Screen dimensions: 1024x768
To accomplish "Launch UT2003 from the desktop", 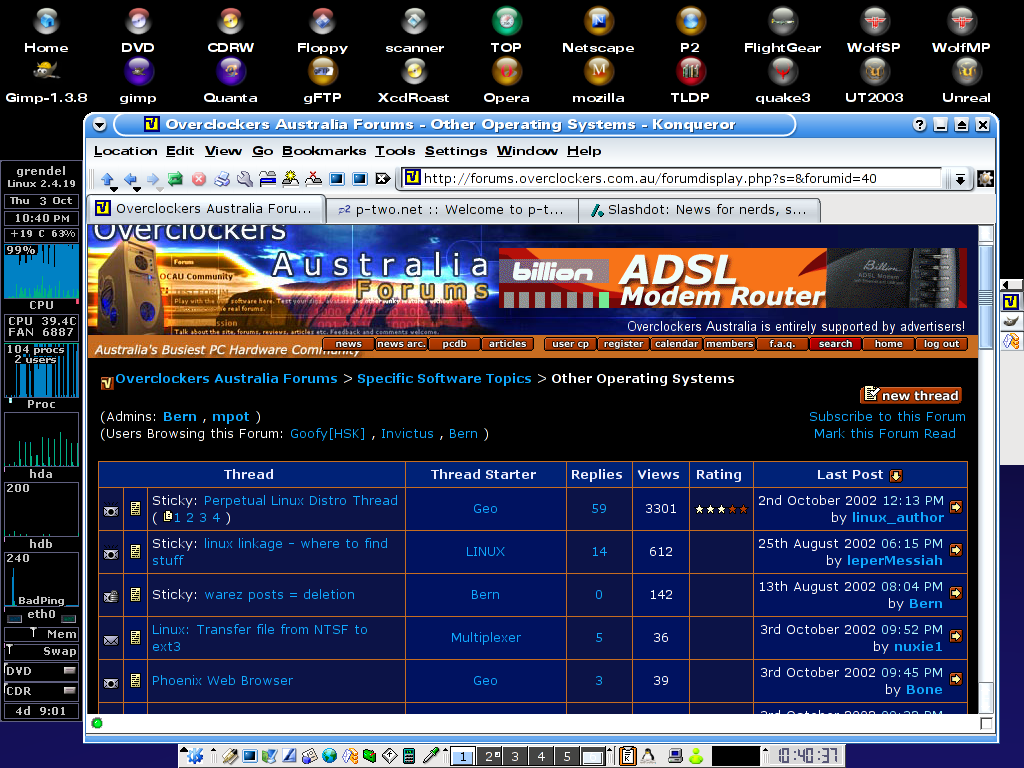I will [874, 81].
